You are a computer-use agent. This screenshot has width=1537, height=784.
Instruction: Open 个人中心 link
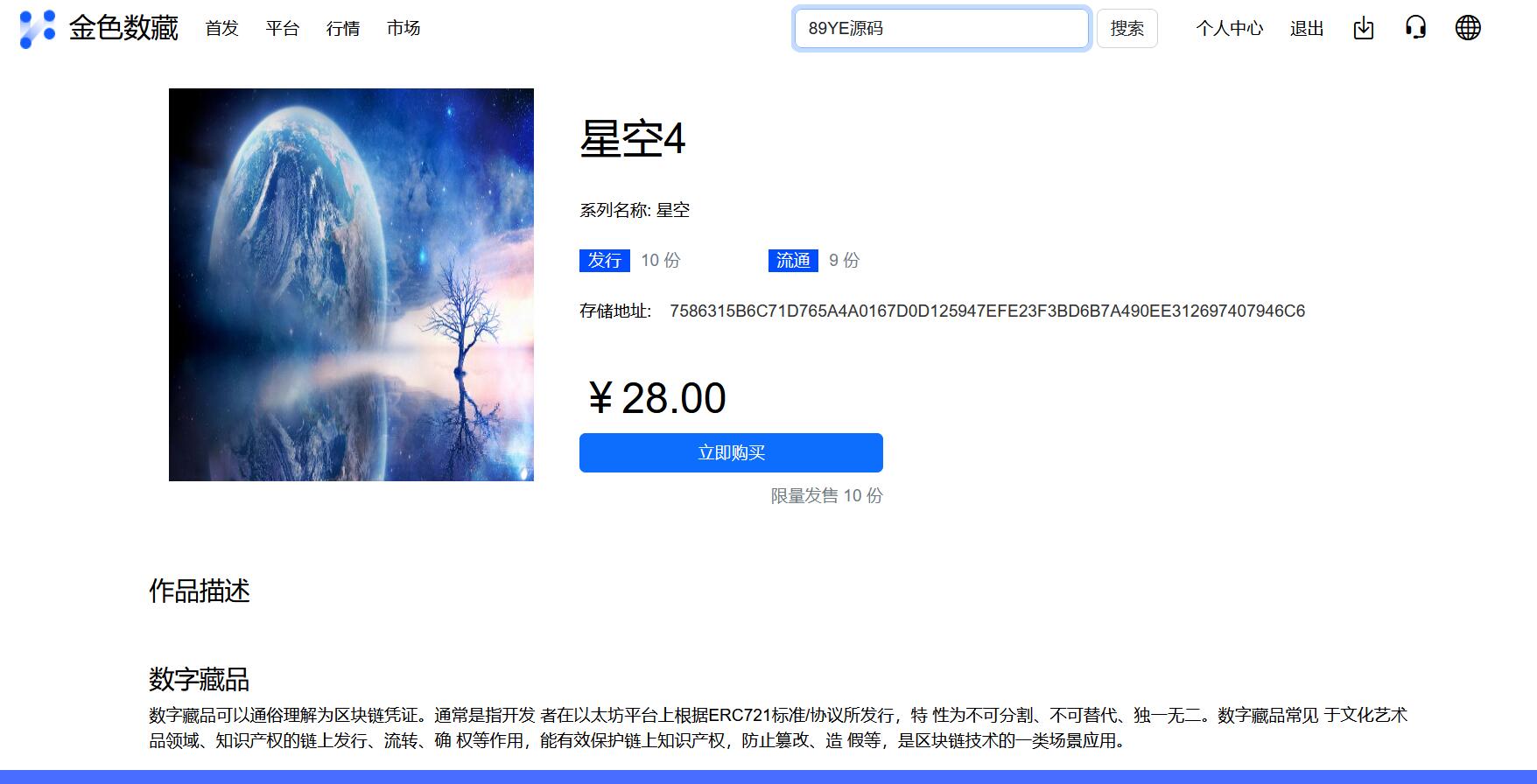click(1230, 29)
